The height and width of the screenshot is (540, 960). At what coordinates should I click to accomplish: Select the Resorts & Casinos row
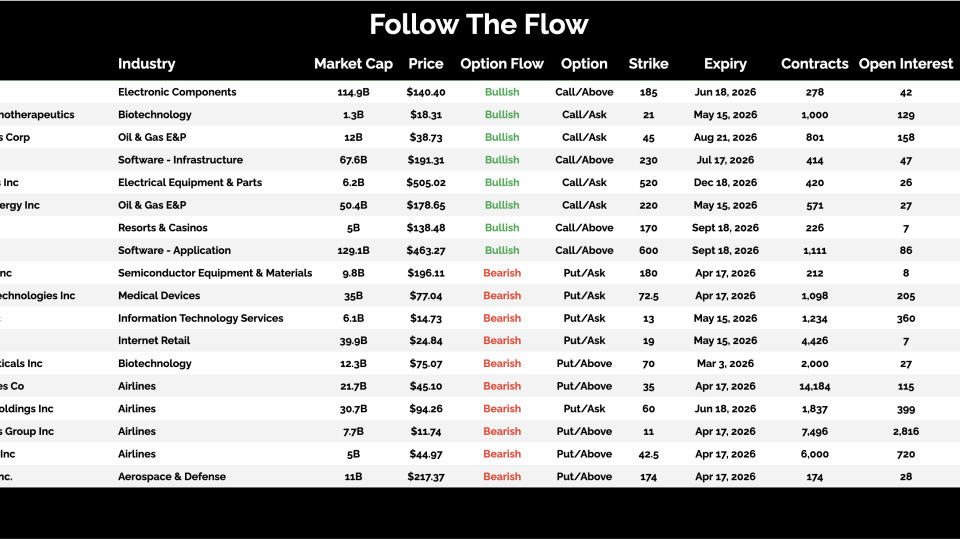(162, 228)
